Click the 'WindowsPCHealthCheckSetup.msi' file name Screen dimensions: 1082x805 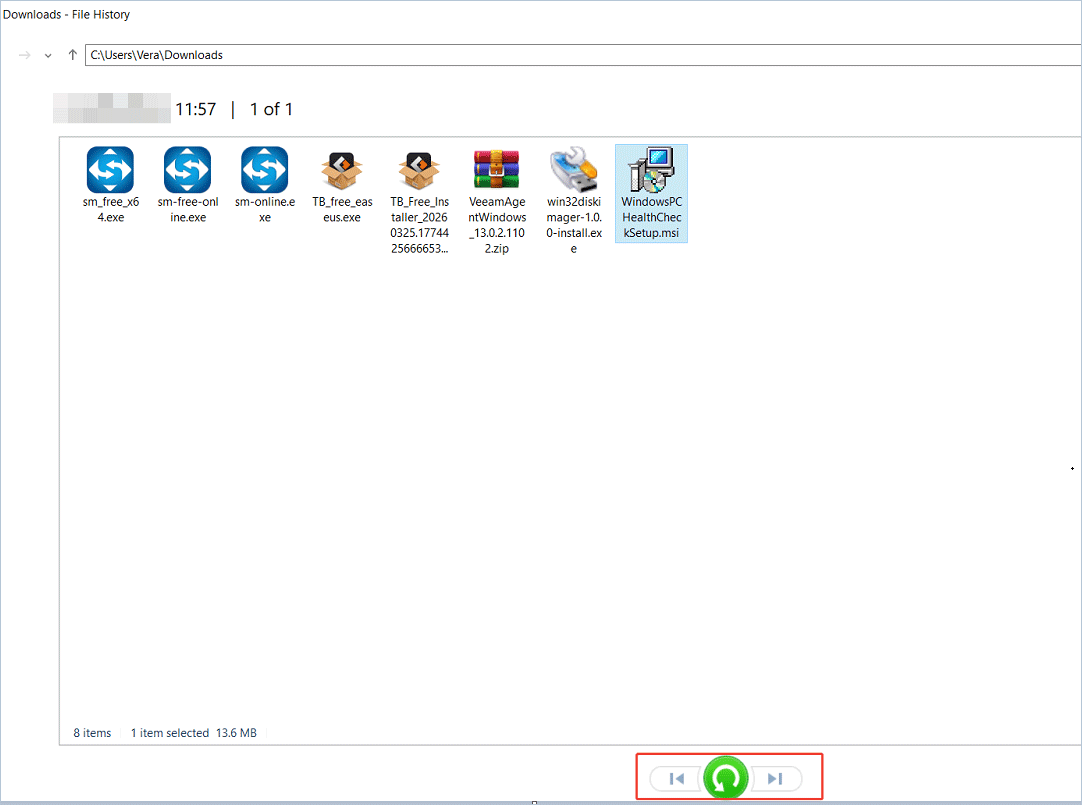(651, 217)
